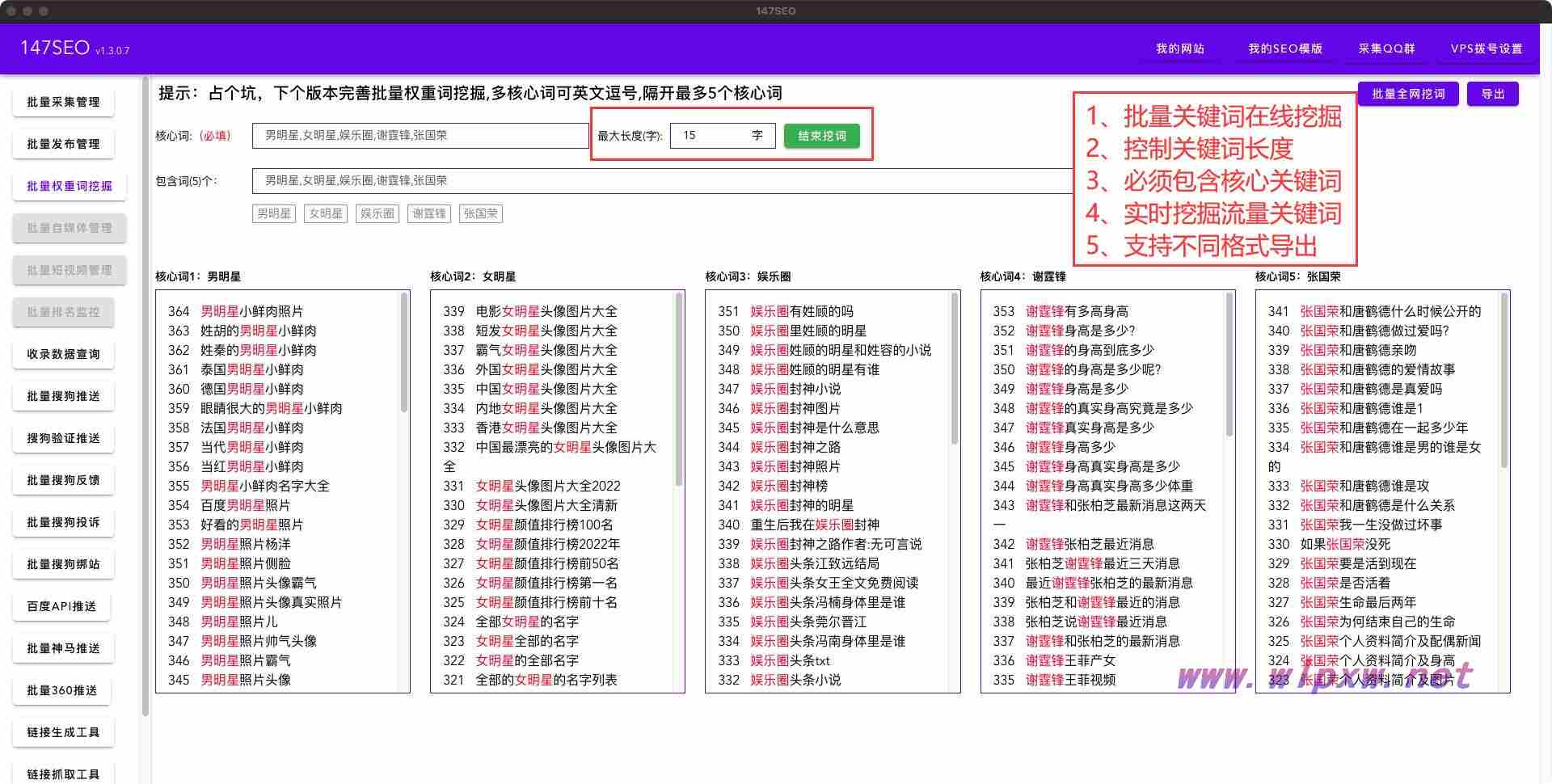This screenshot has width=1552, height=784.
Task: Open 批量神马推送 in the sidebar
Action: pyautogui.click(x=63, y=648)
